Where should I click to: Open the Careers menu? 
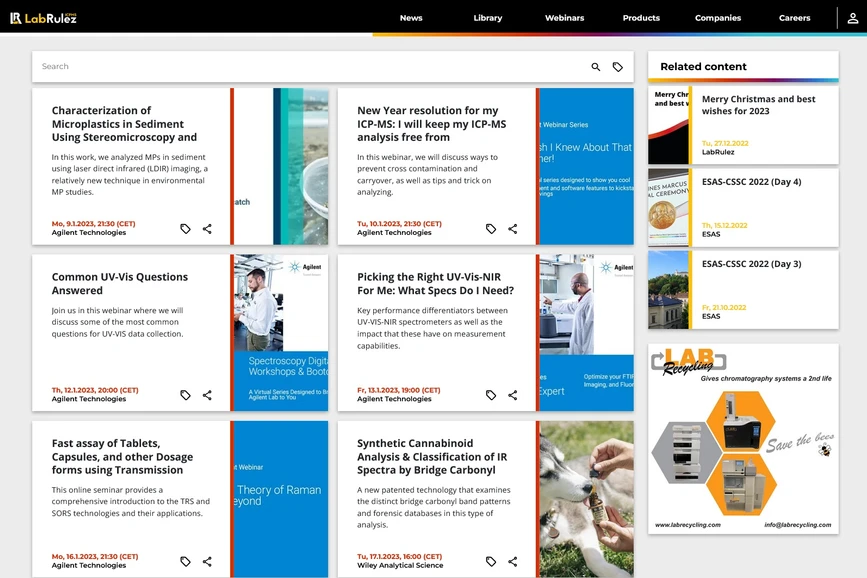(795, 18)
